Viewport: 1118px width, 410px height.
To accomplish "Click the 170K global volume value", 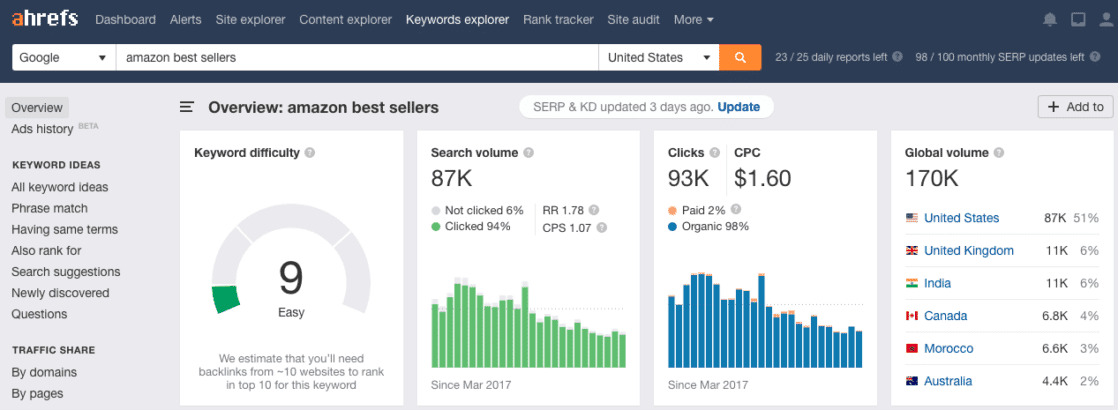I will [932, 179].
